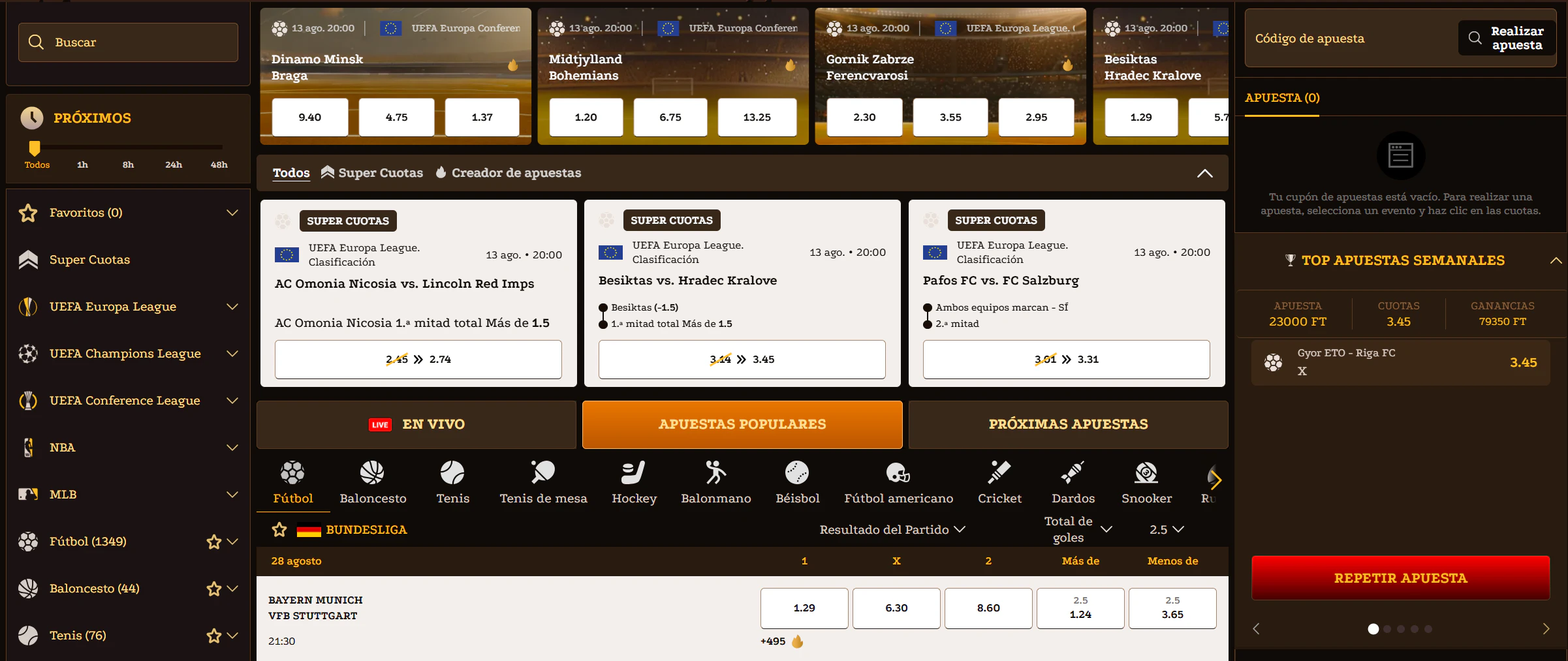Select the Hockey stick icon
Image resolution: width=1568 pixels, height=661 pixels.
point(633,472)
